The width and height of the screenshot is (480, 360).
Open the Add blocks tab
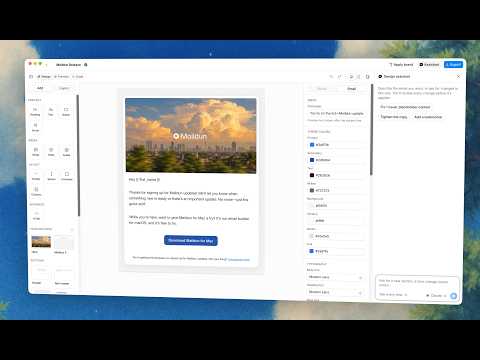click(40, 88)
